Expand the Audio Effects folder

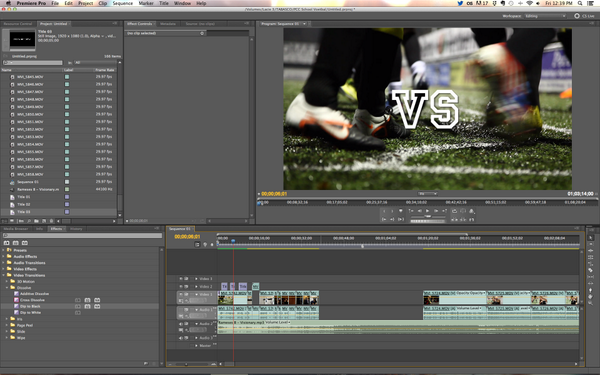(x=3, y=256)
